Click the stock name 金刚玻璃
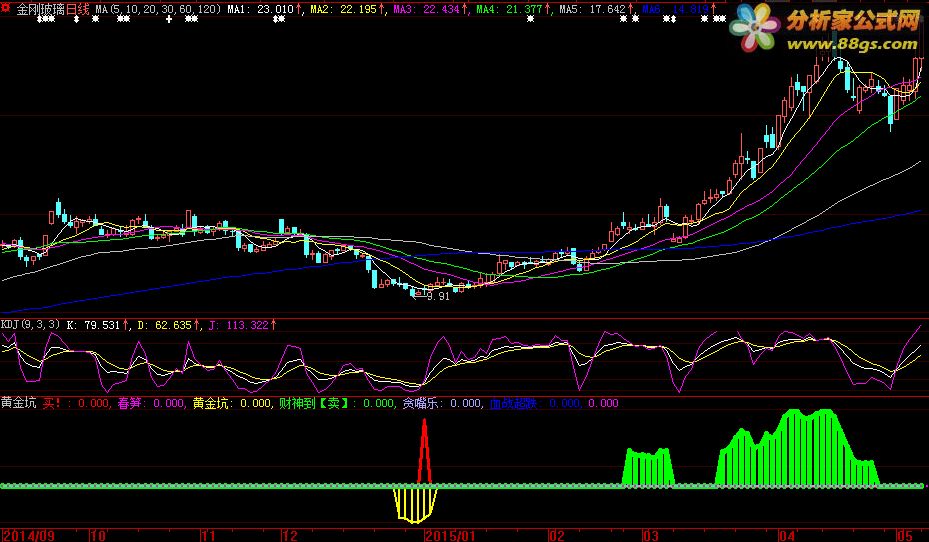This screenshot has width=929, height=542. coord(40,9)
